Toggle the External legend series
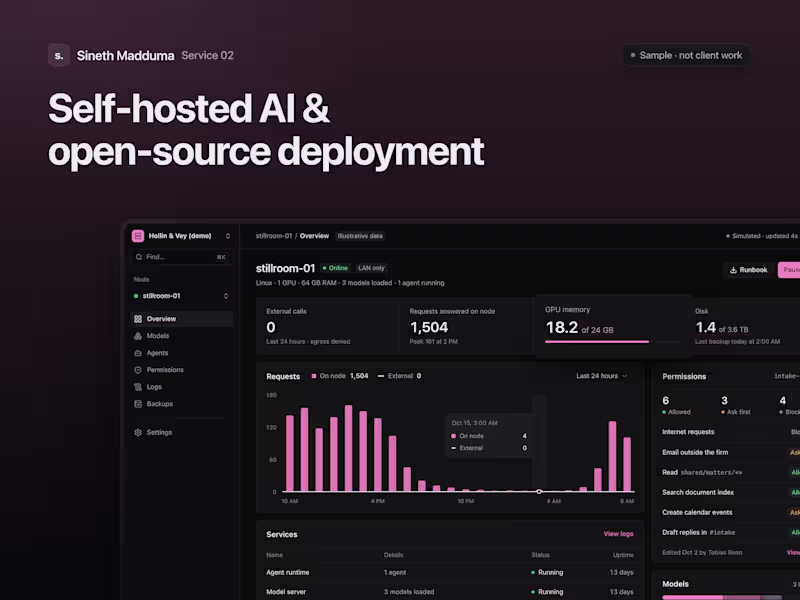The image size is (800, 600). 399,376
